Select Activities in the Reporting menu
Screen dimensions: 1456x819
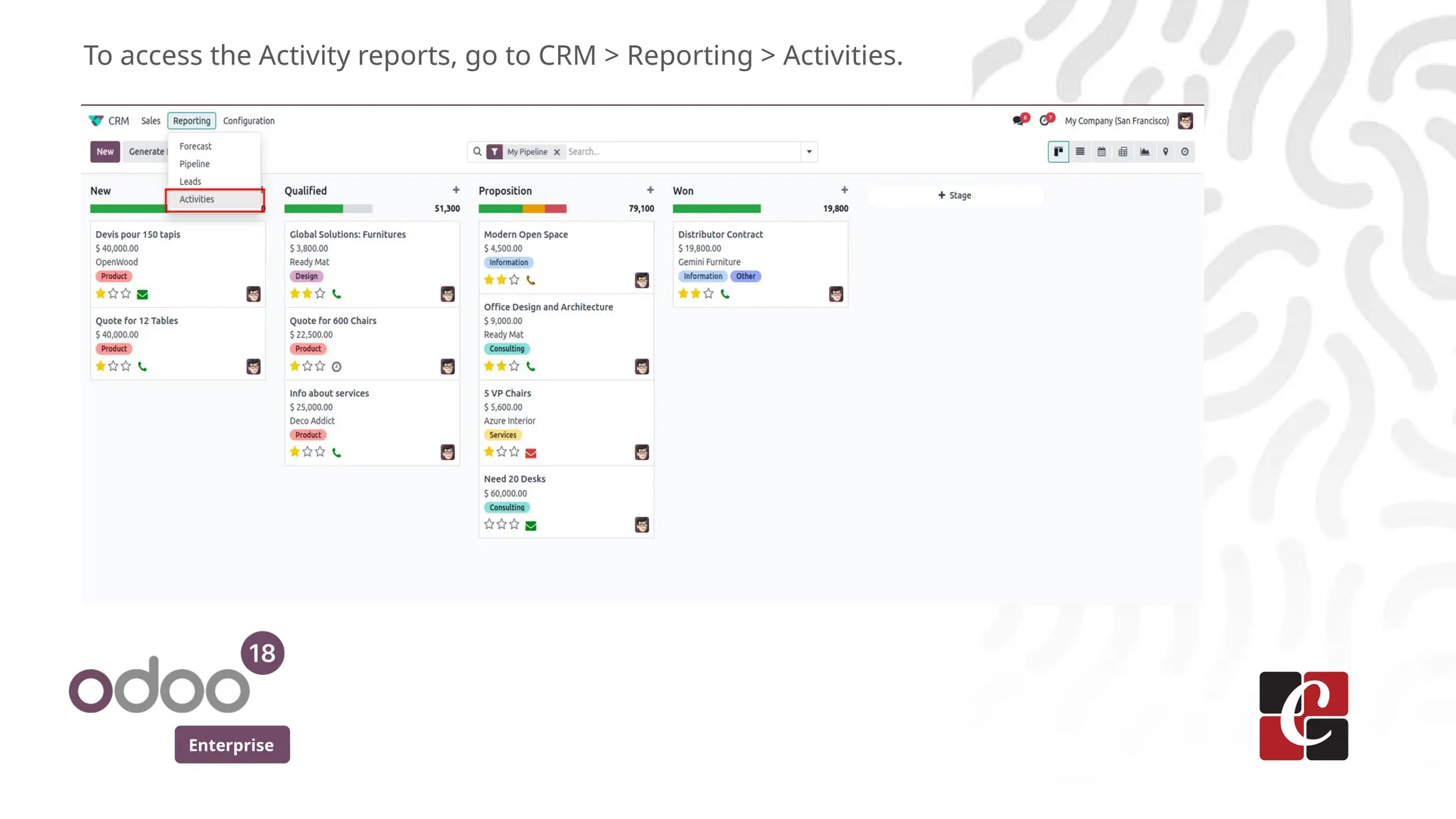point(197,200)
